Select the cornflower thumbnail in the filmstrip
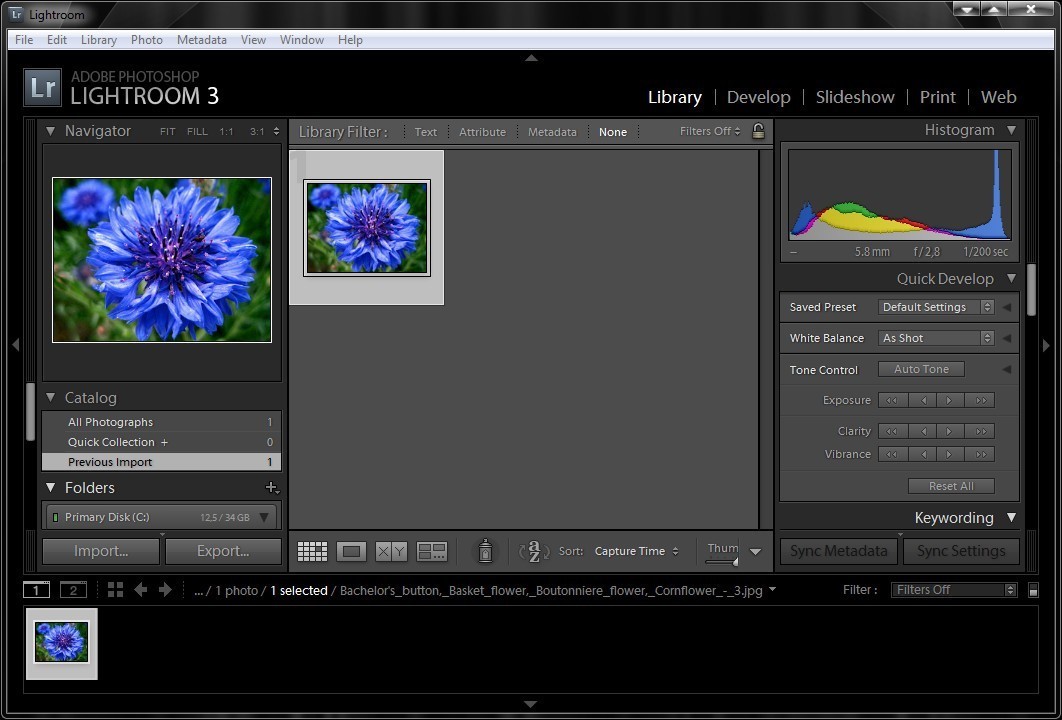Screen dimensions: 1062x720 pos(61,642)
